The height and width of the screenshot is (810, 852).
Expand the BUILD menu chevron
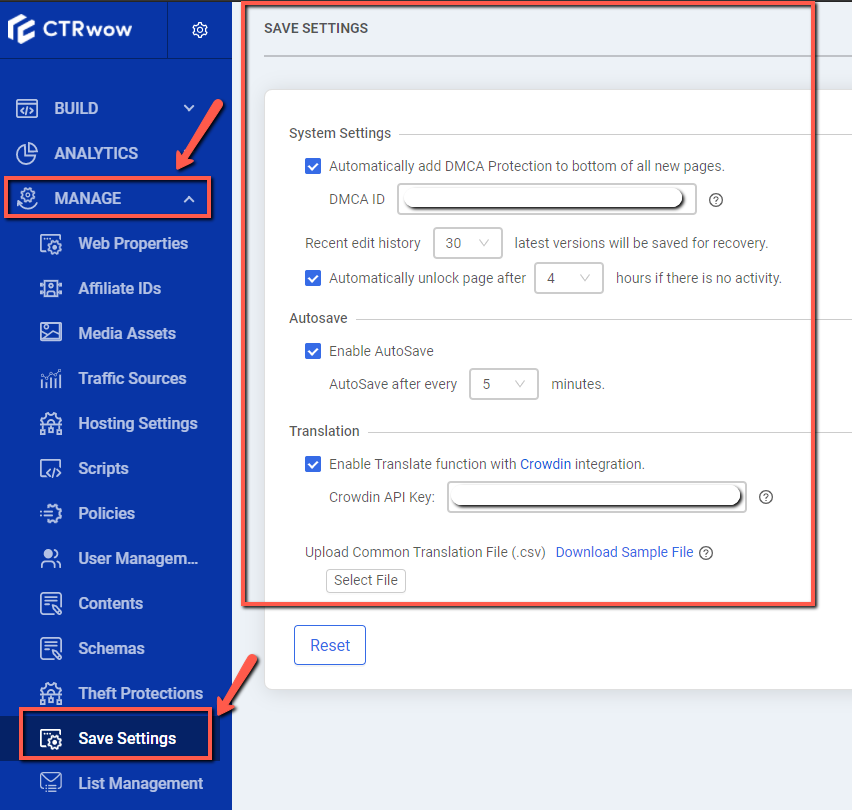coord(189,108)
